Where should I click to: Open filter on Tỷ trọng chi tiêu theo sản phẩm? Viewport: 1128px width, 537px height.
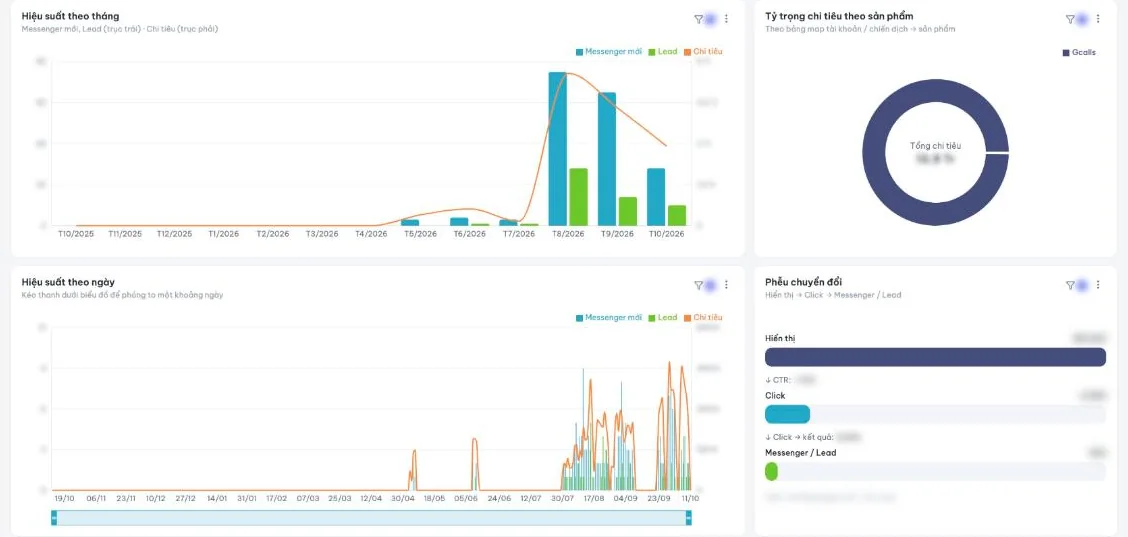tap(1070, 19)
